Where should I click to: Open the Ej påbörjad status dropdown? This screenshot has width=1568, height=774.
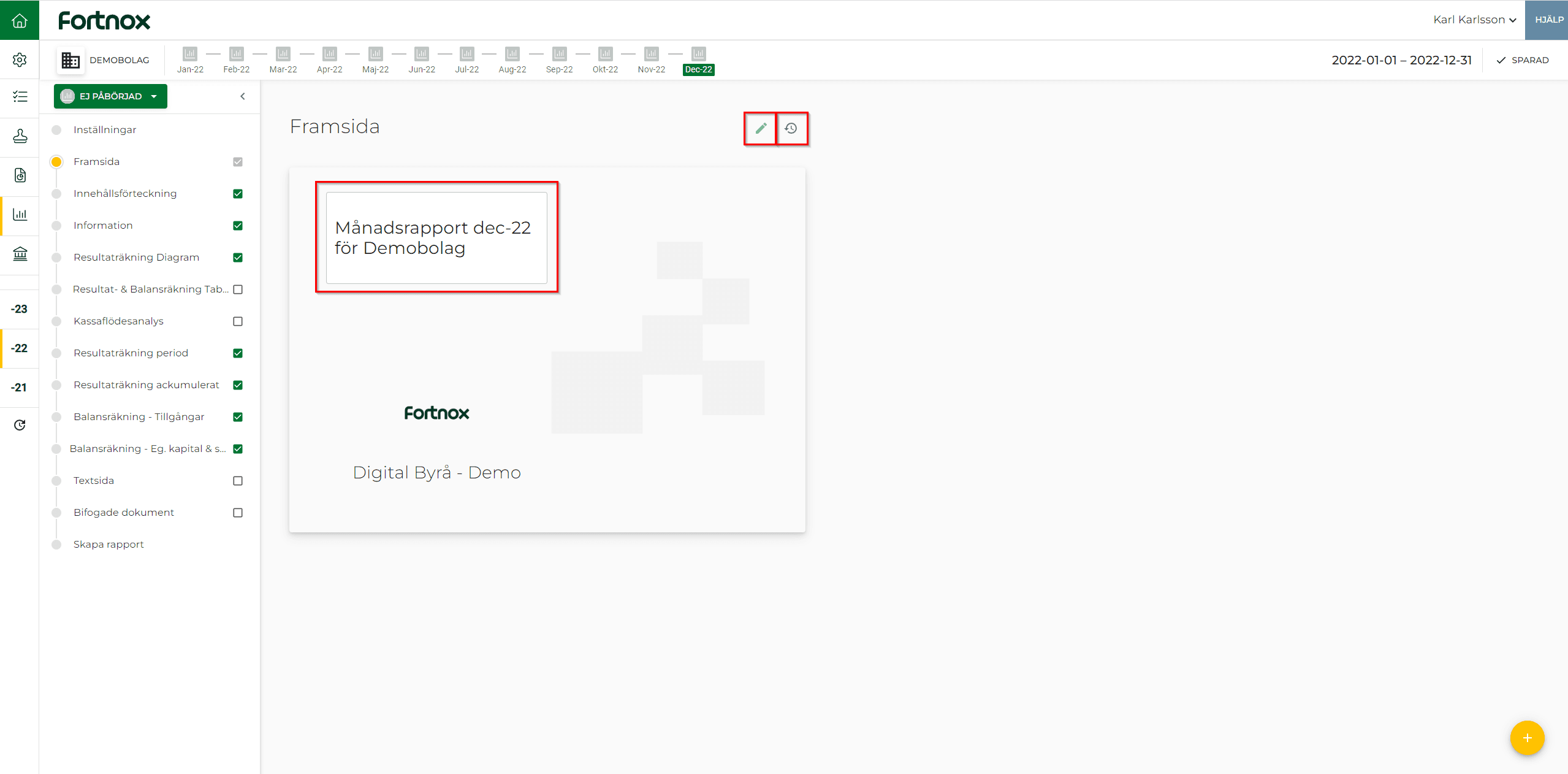[x=110, y=96]
